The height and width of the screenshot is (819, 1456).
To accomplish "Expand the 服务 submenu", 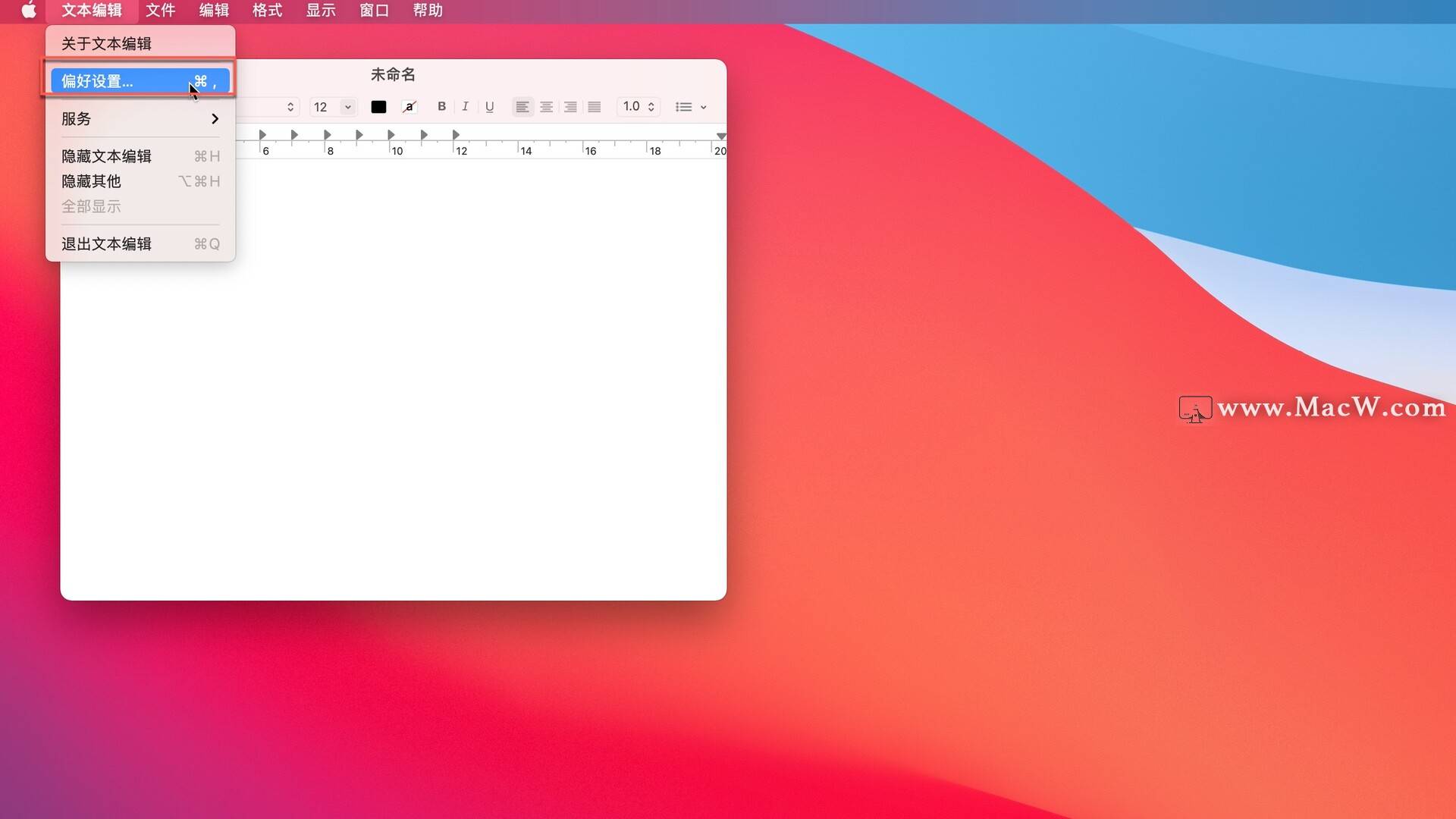I will coord(140,119).
